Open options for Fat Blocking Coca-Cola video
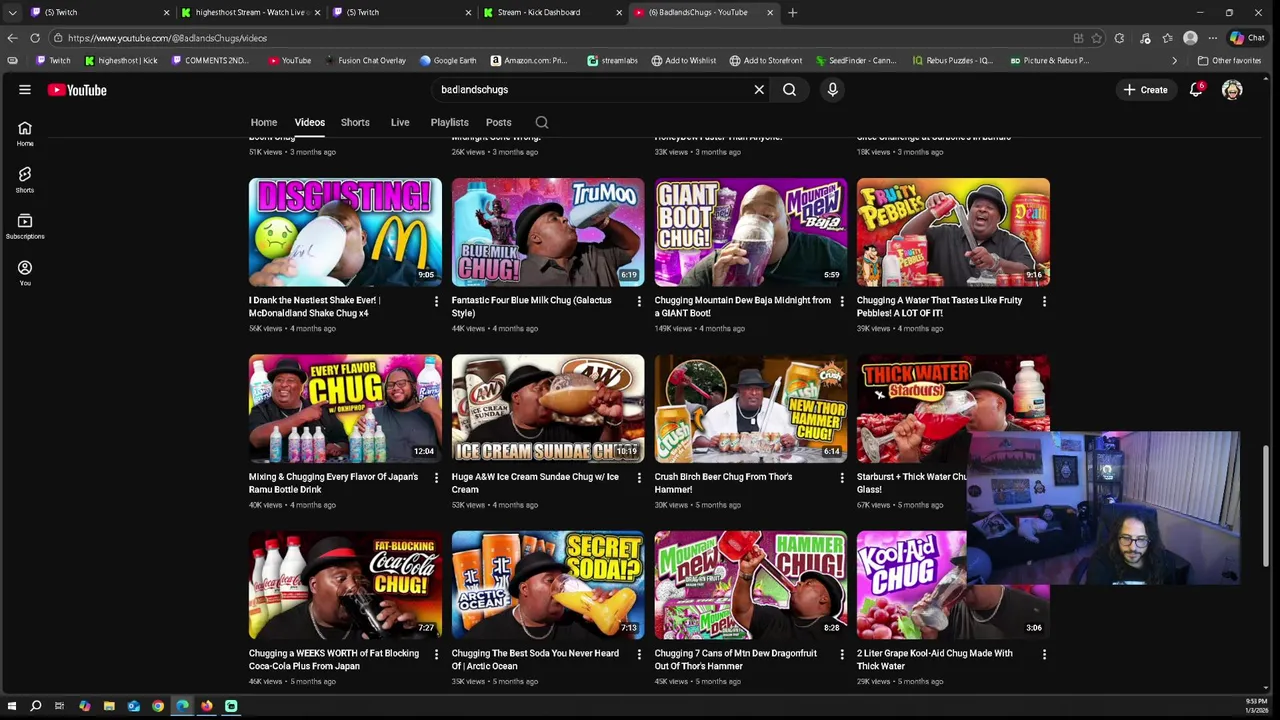 pos(436,654)
